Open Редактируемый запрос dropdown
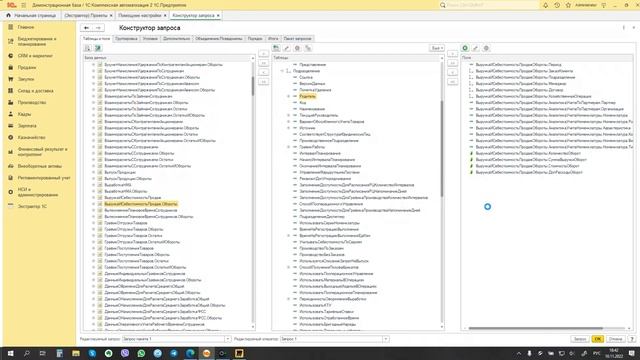This screenshot has width=640, height=360. coord(227,339)
